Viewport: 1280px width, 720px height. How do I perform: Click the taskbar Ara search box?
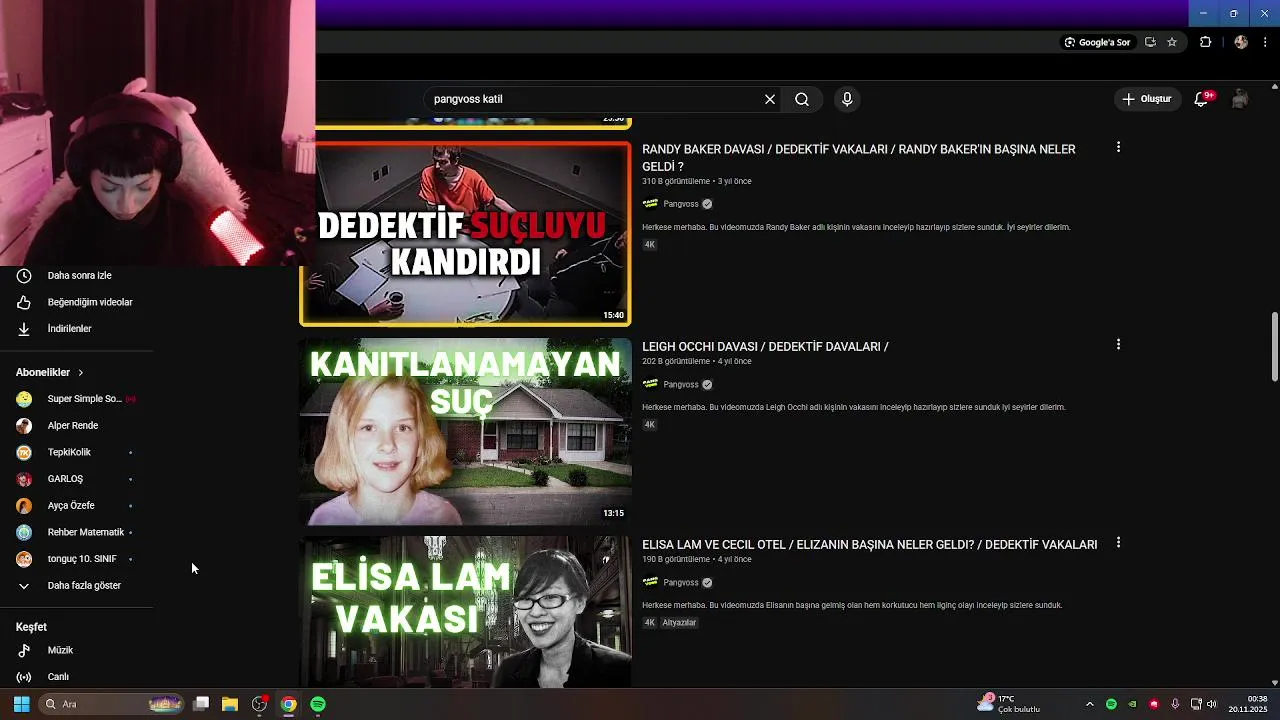click(x=112, y=704)
